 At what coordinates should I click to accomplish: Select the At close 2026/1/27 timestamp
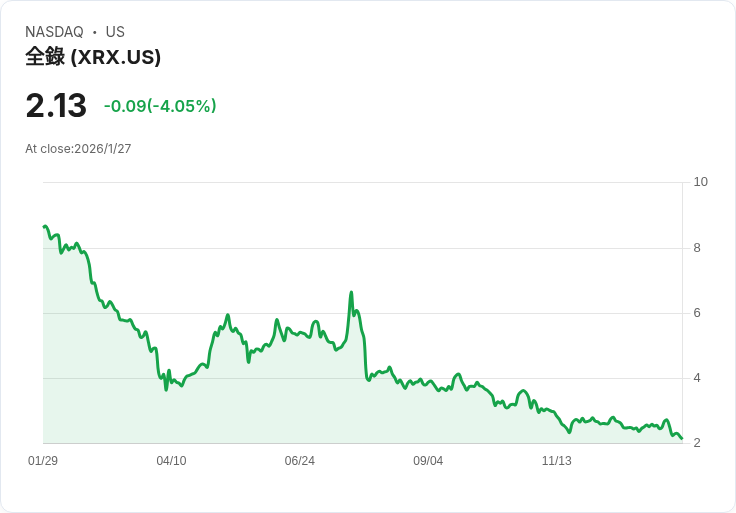pos(78,149)
